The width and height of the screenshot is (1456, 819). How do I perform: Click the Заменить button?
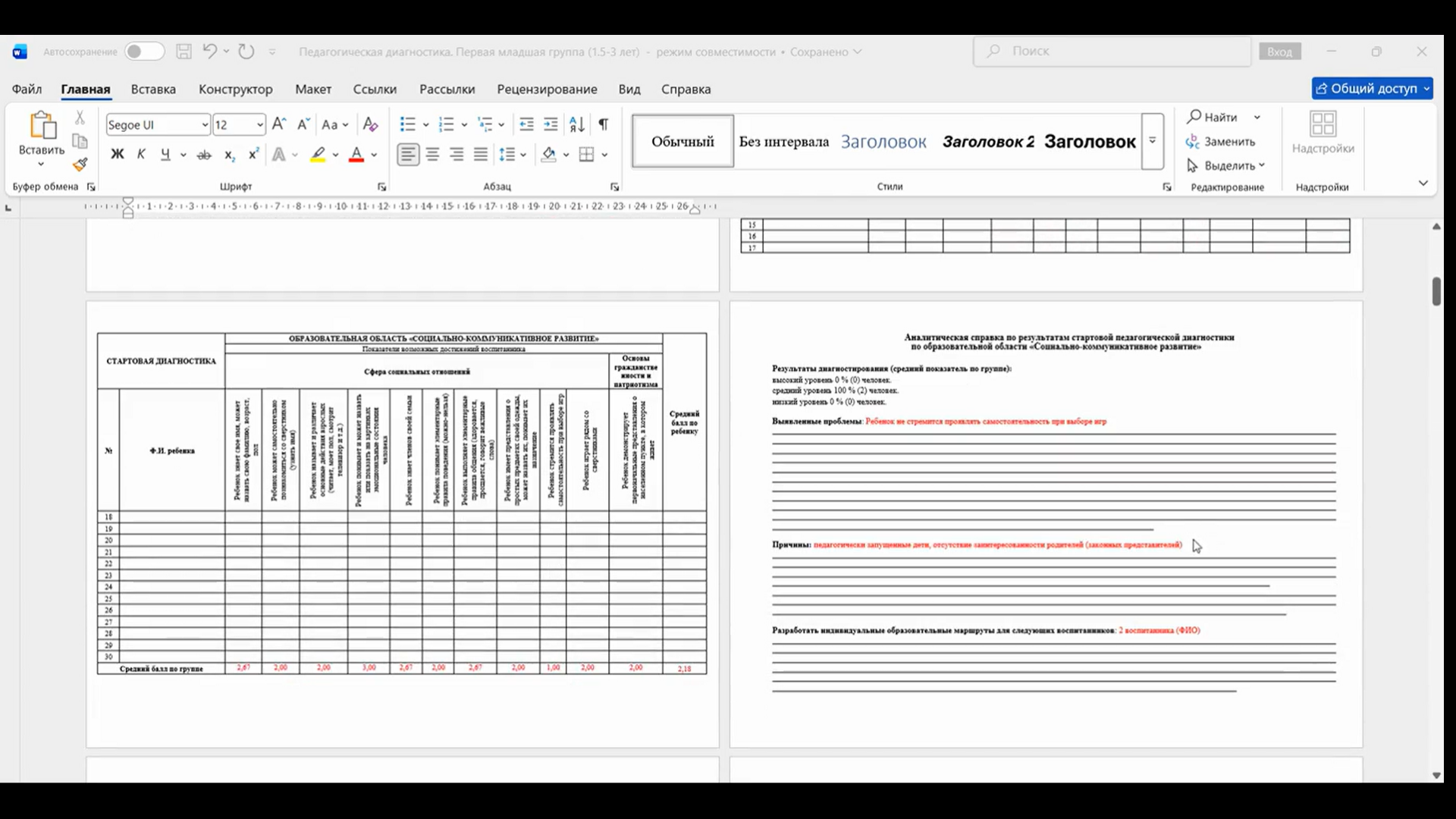(1220, 142)
